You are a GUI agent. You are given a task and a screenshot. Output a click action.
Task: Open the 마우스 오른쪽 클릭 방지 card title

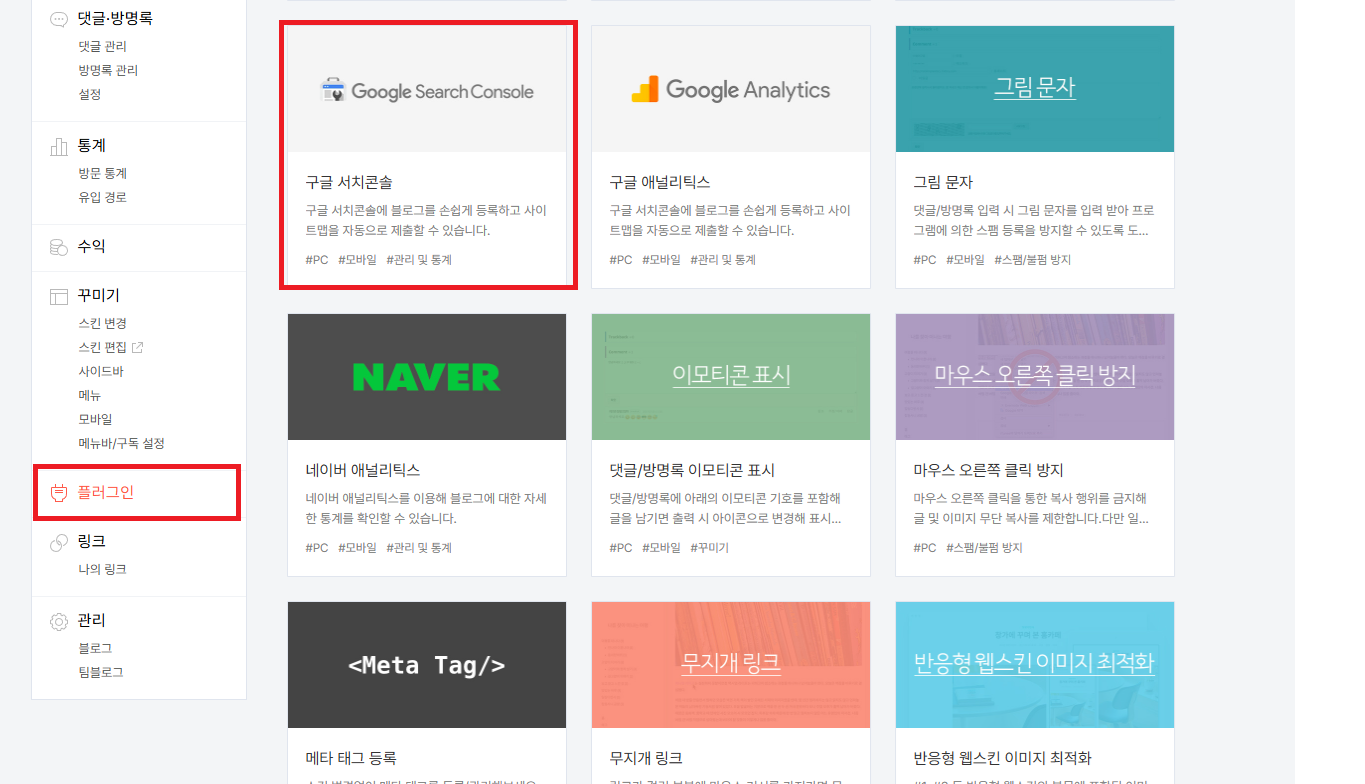pyautogui.click(x=988, y=470)
